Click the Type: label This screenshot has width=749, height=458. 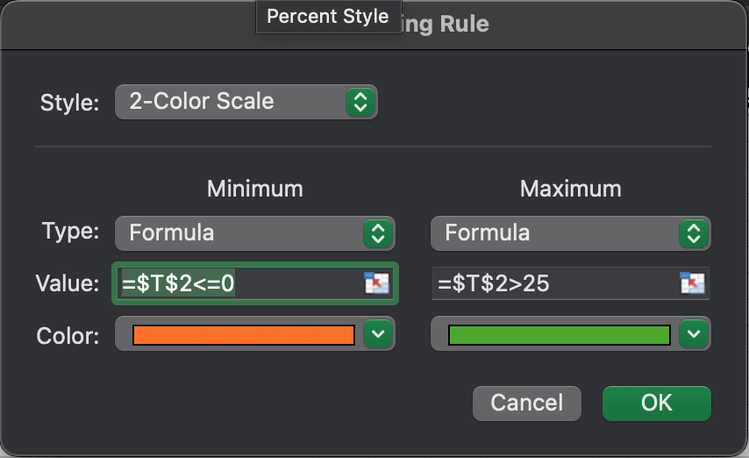70,232
